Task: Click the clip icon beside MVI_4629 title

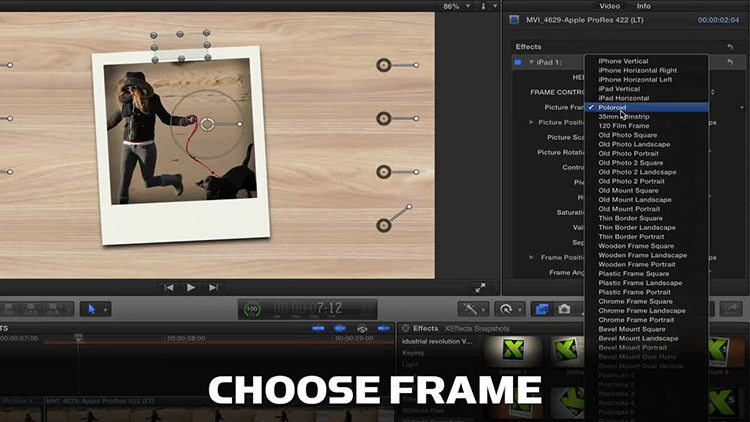Action: (514, 20)
